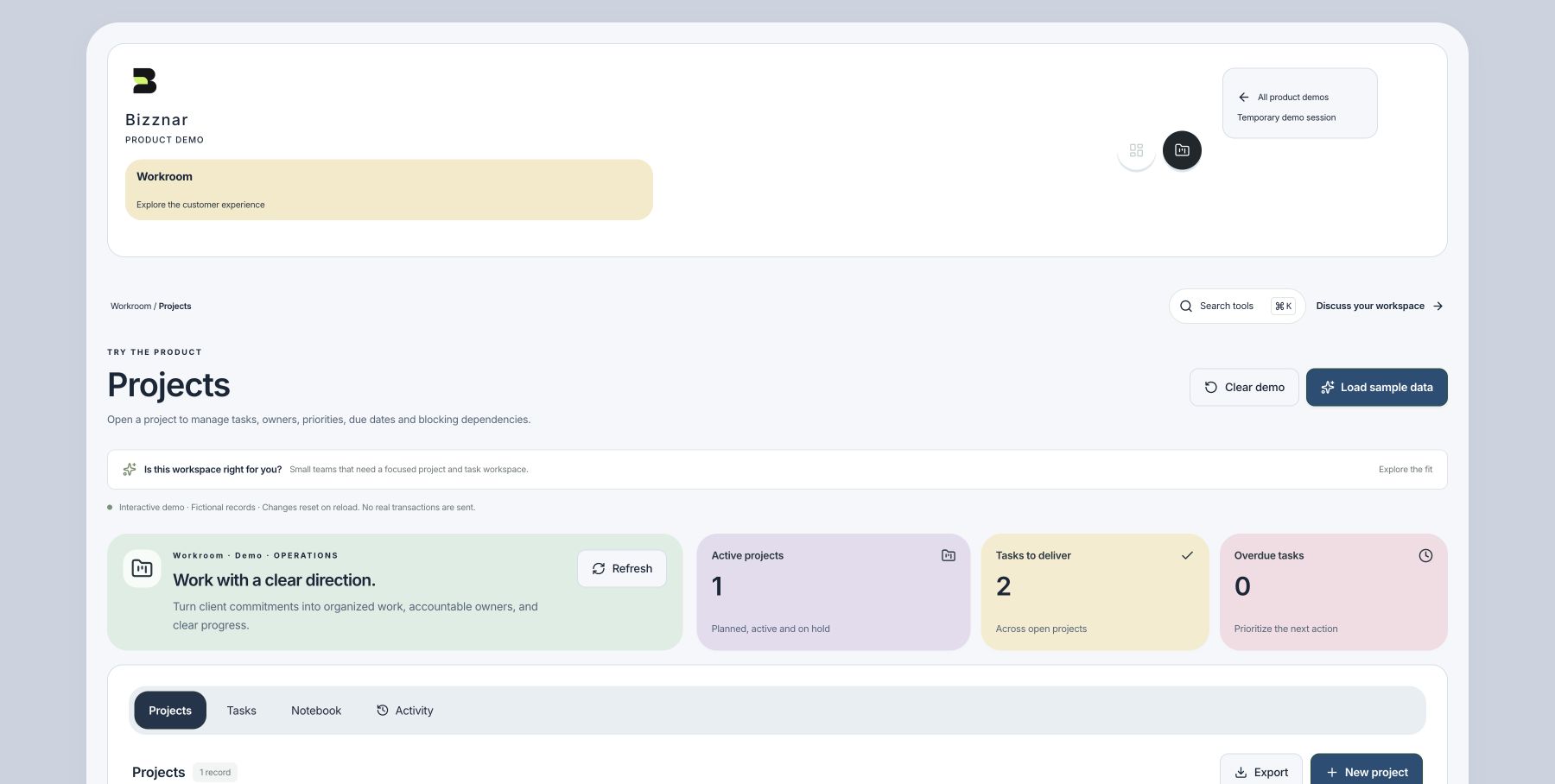1555x784 pixels.
Task: Click the back arrow beside All product demos
Action: (x=1243, y=98)
